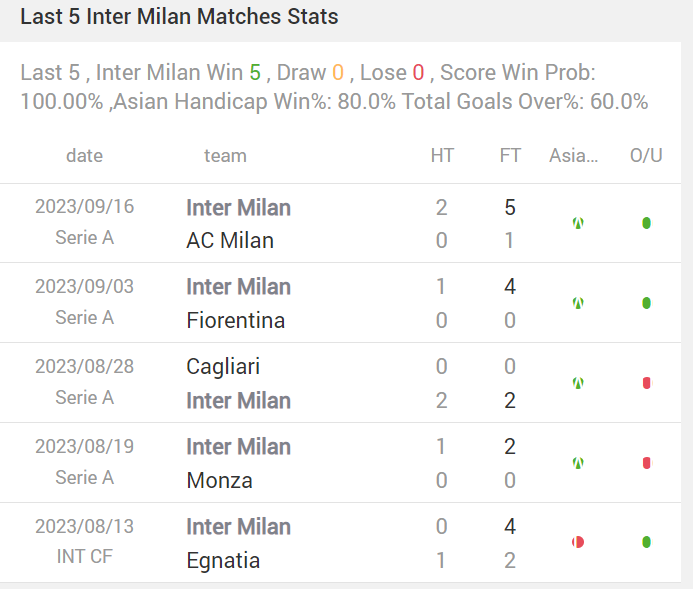Click the green O/U dot in the Fiorentina row
Screen dimensions: 693x589
tap(646, 303)
